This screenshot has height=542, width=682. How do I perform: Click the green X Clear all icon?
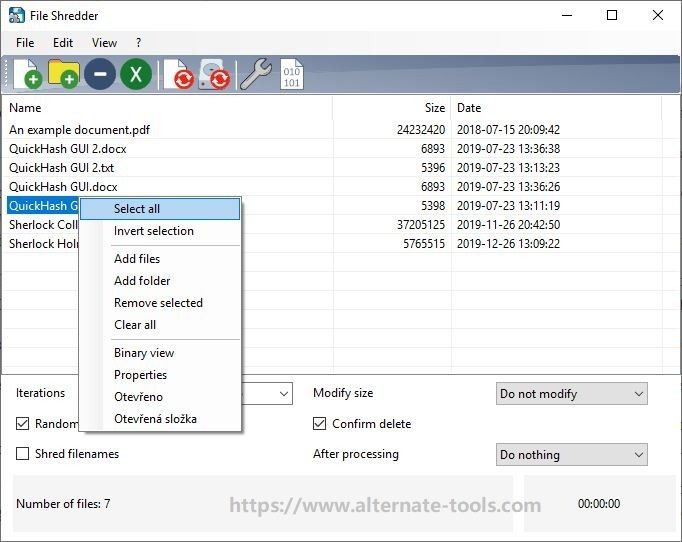[136, 74]
